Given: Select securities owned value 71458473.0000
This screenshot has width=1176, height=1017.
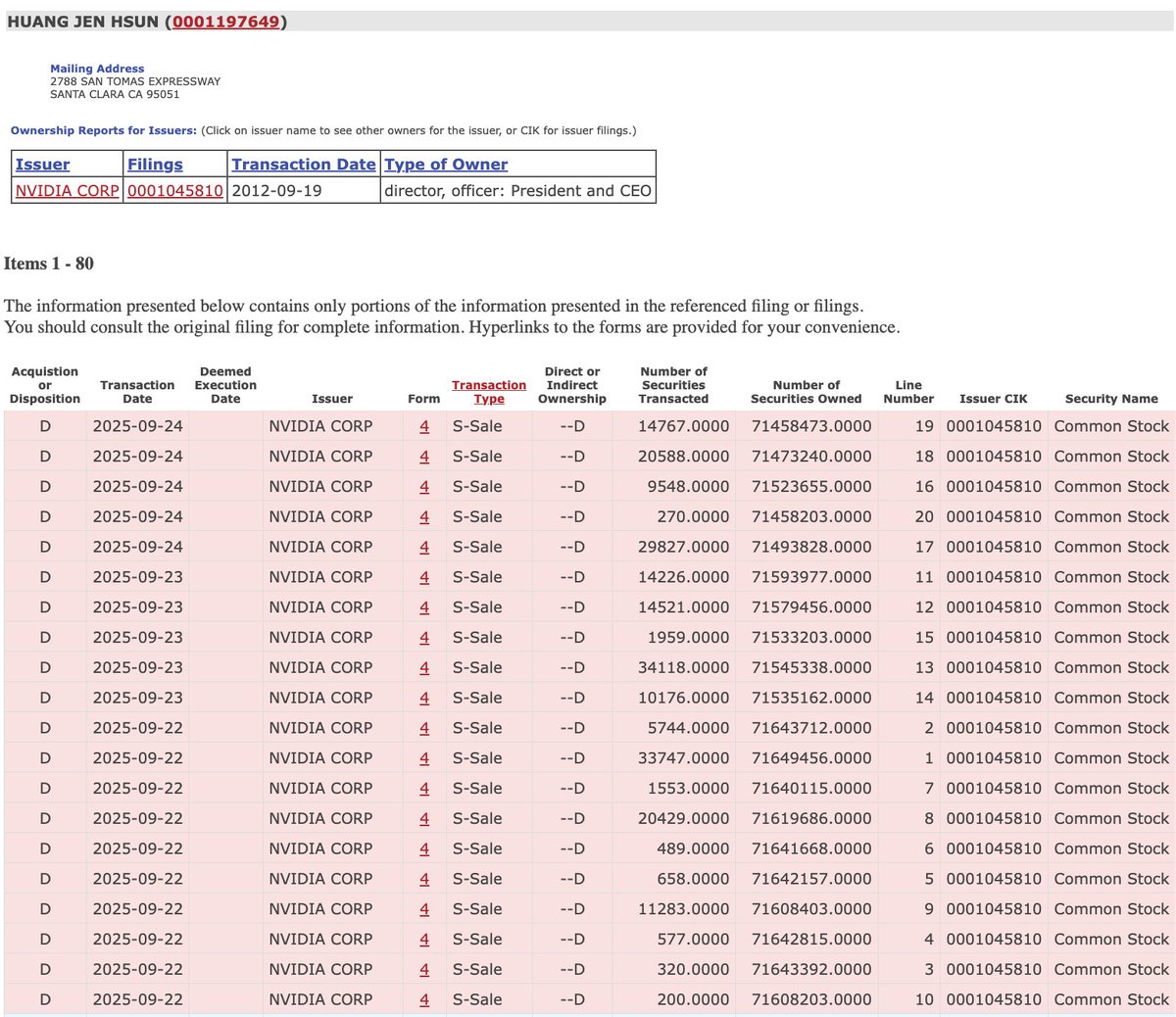Looking at the screenshot, I should coord(811,426).
